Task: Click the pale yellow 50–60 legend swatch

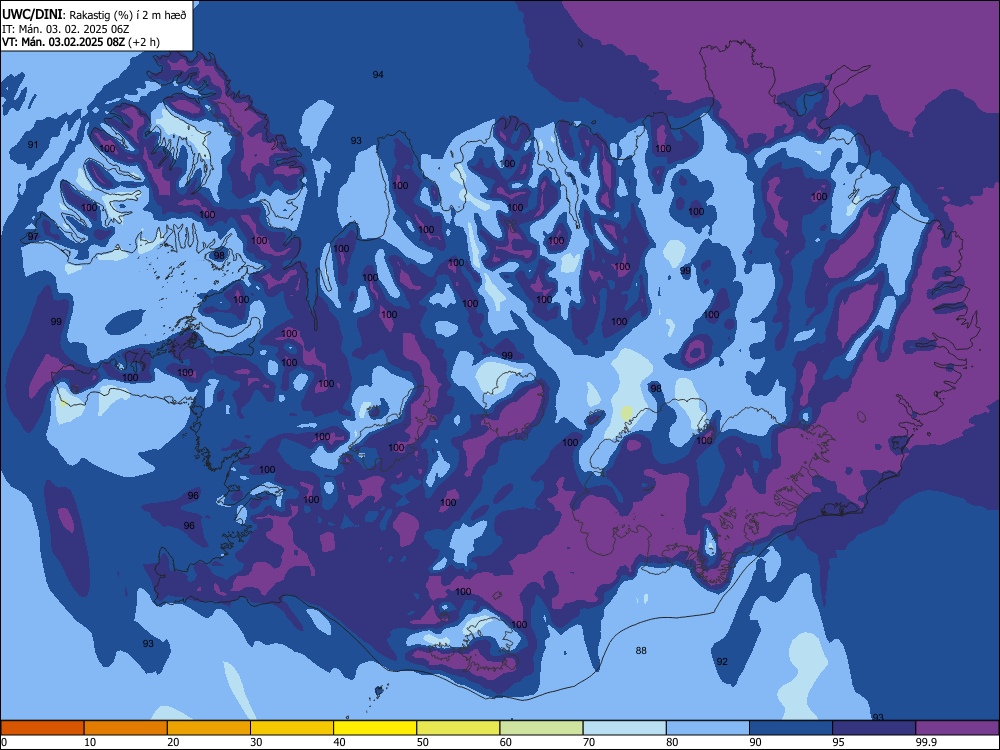Action: (x=458, y=728)
